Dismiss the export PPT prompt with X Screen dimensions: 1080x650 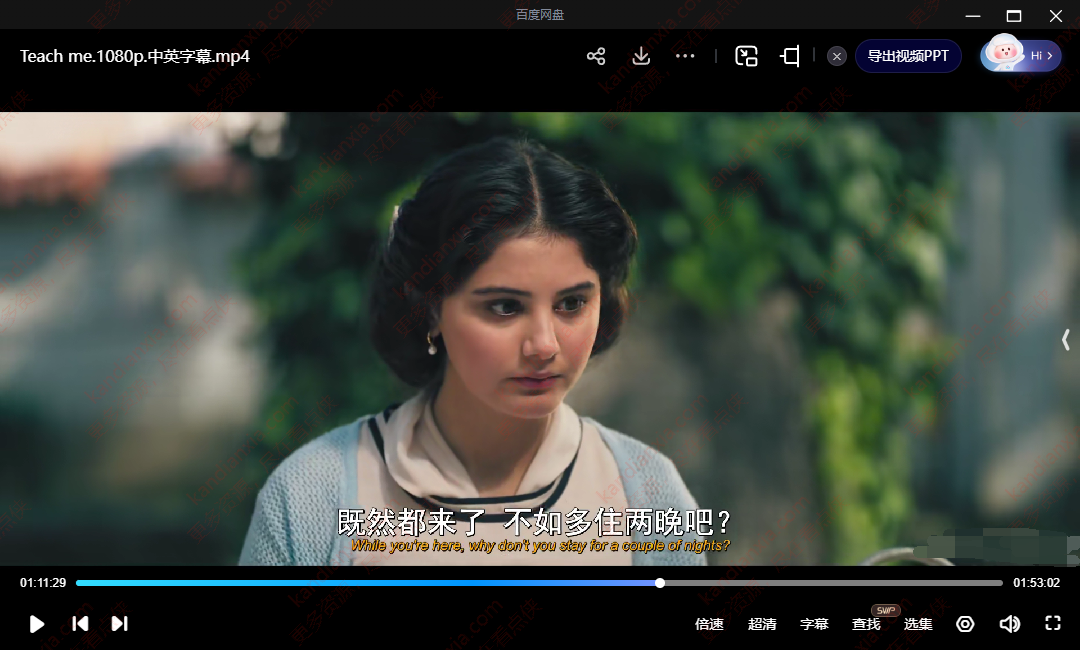(x=837, y=56)
